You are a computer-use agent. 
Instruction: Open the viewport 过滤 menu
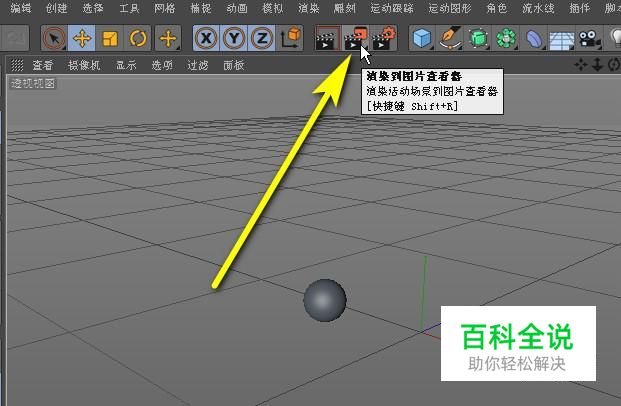pyautogui.click(x=198, y=65)
